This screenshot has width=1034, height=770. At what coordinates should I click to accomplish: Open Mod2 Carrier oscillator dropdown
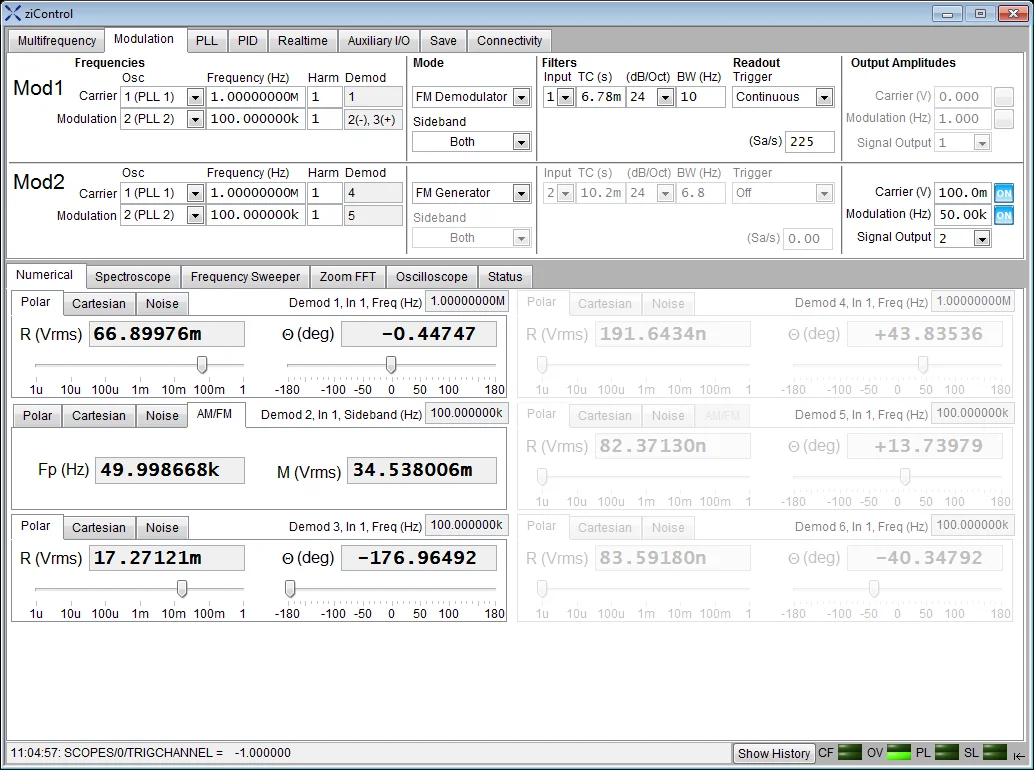[x=195, y=194]
